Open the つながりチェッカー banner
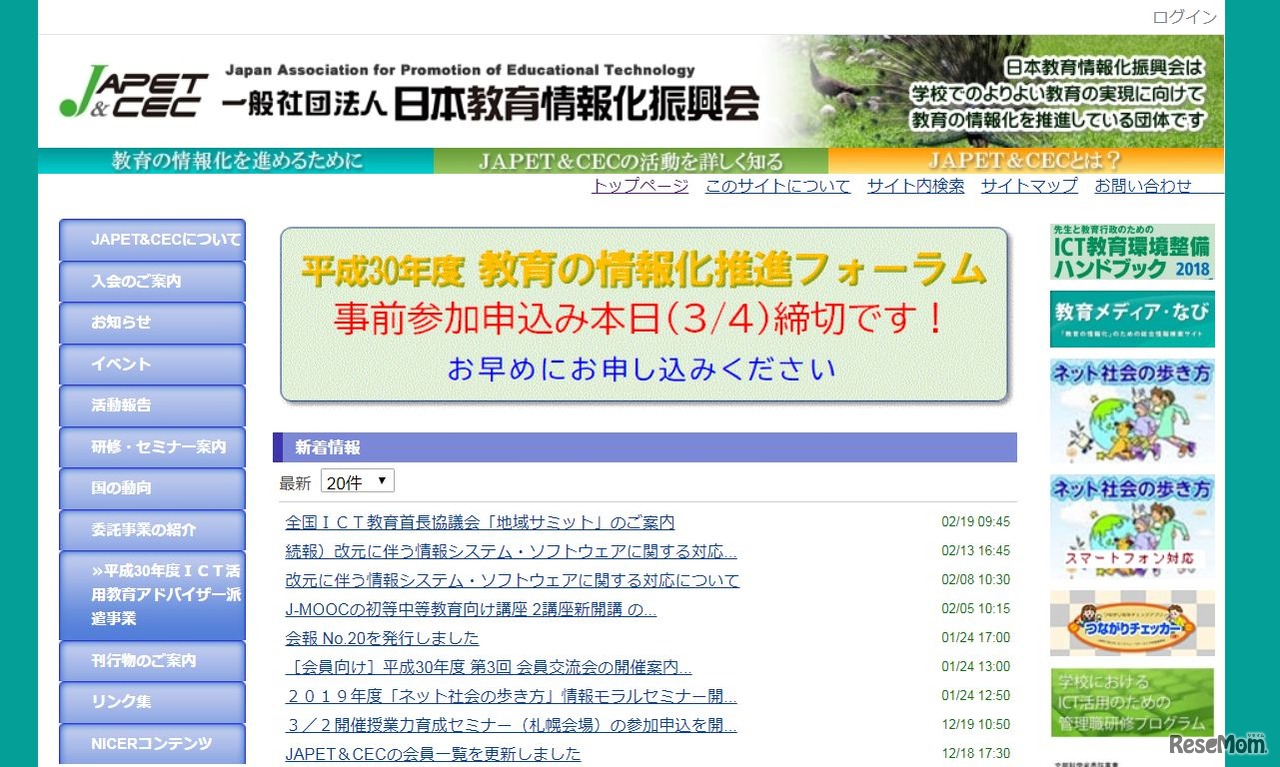Viewport: 1280px width, 767px height. point(1131,622)
